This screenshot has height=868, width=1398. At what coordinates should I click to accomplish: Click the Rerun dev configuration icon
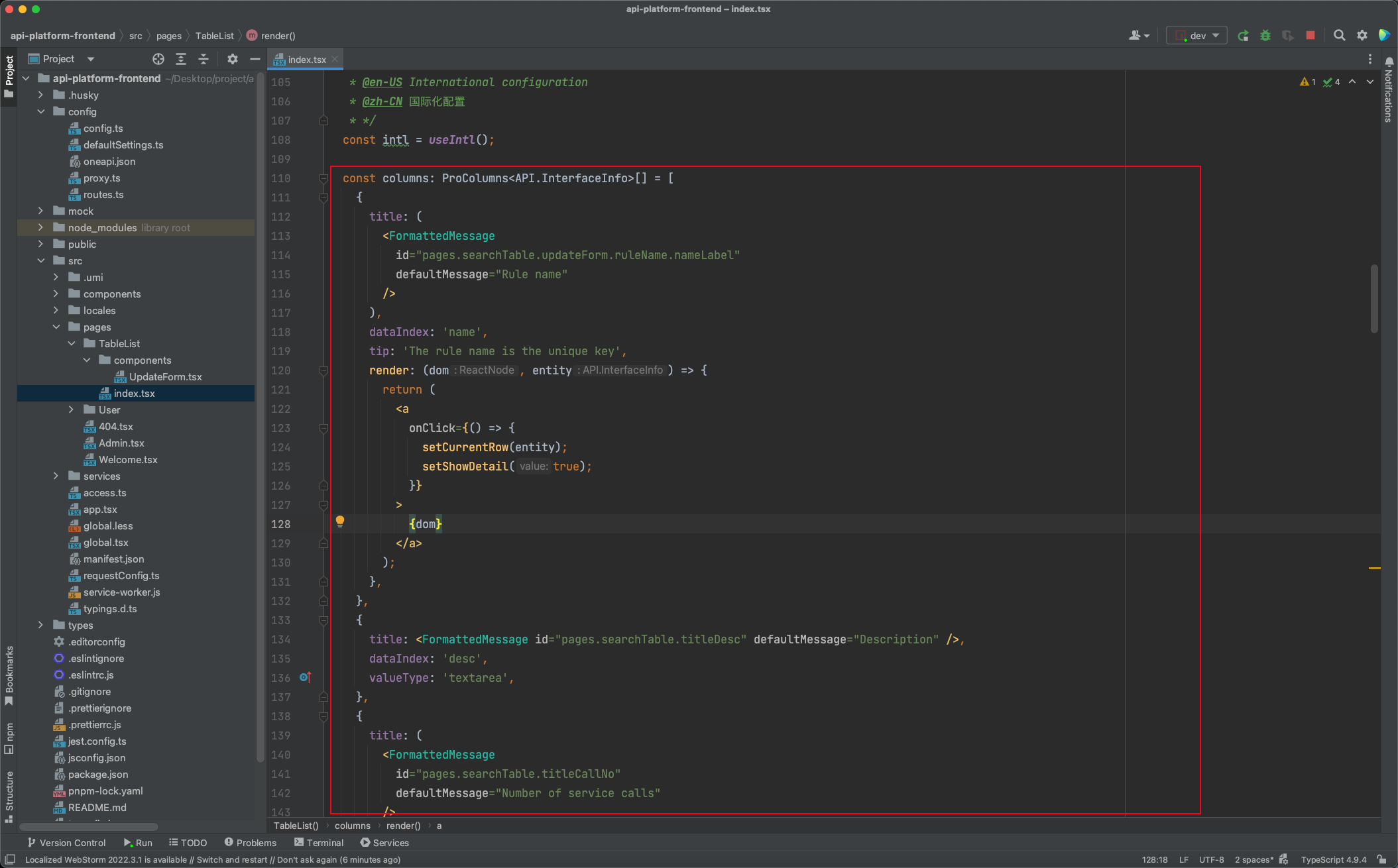1243,36
